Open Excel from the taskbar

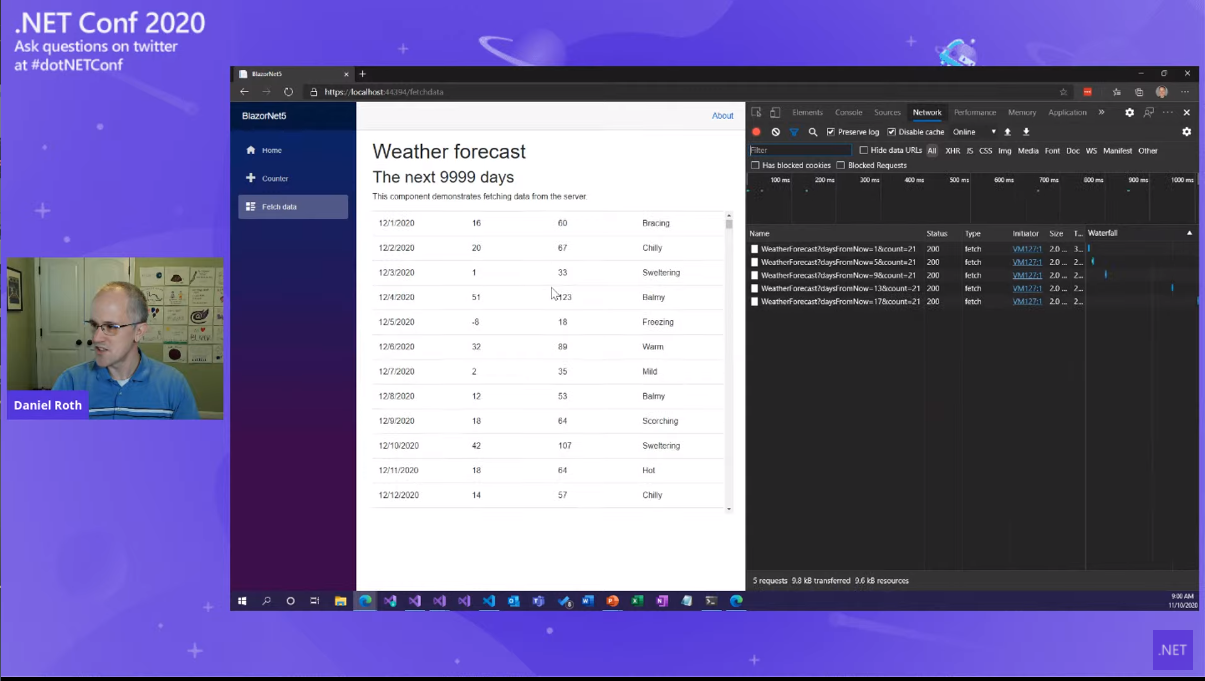click(x=637, y=601)
